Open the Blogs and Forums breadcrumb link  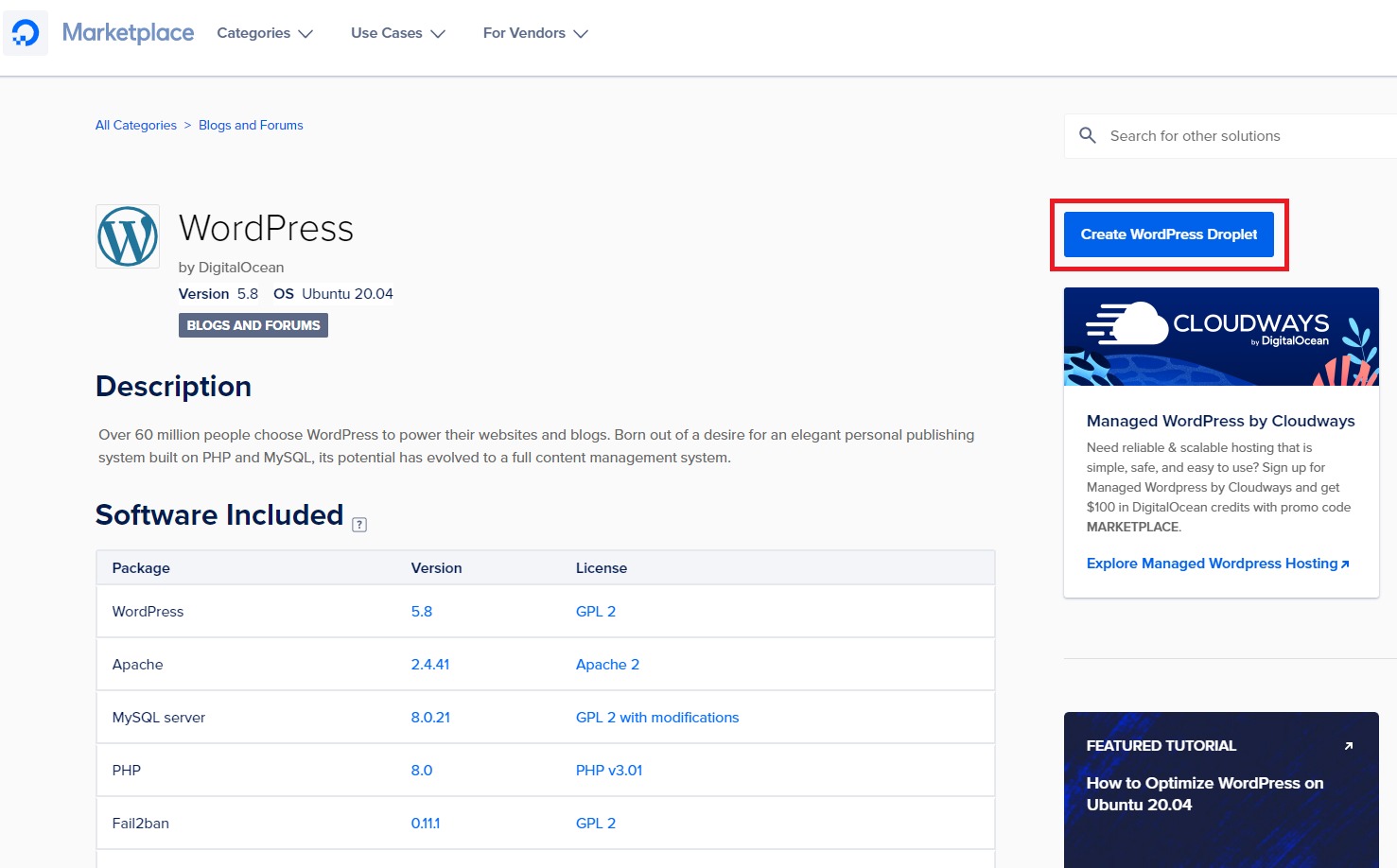(x=250, y=125)
